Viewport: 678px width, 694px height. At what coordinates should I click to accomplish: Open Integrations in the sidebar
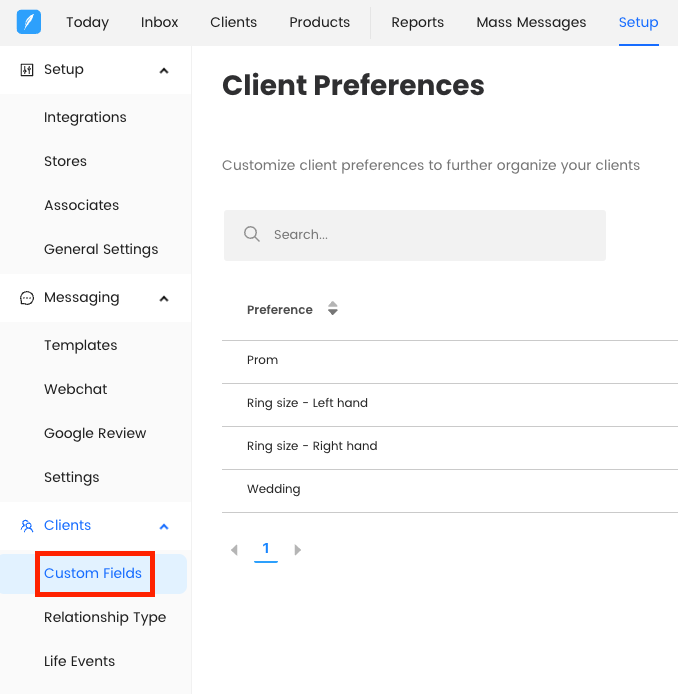point(85,117)
